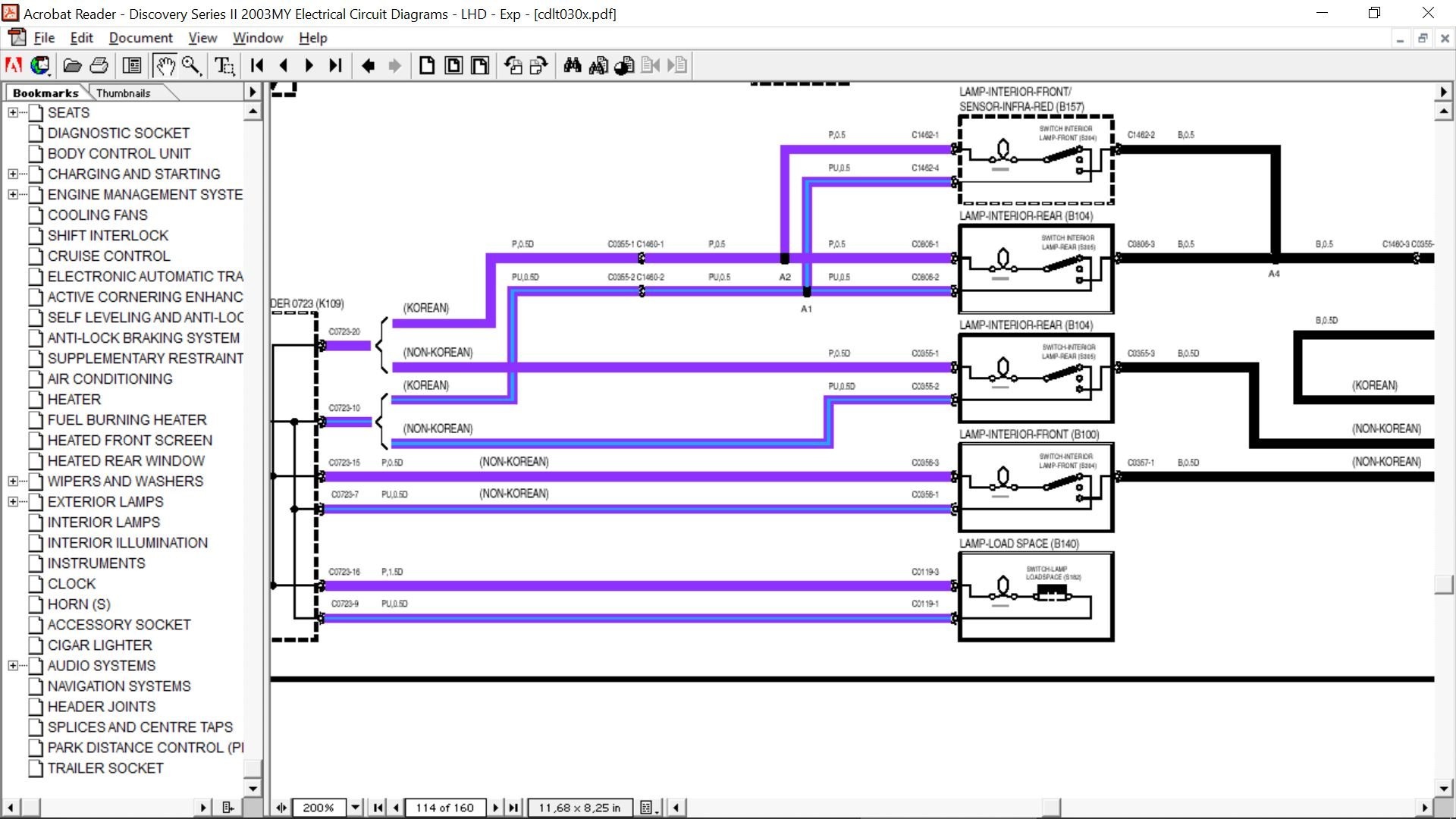The height and width of the screenshot is (819, 1456).
Task: Open the HEATED FRONT SCREEN bookmark
Action: [130, 441]
